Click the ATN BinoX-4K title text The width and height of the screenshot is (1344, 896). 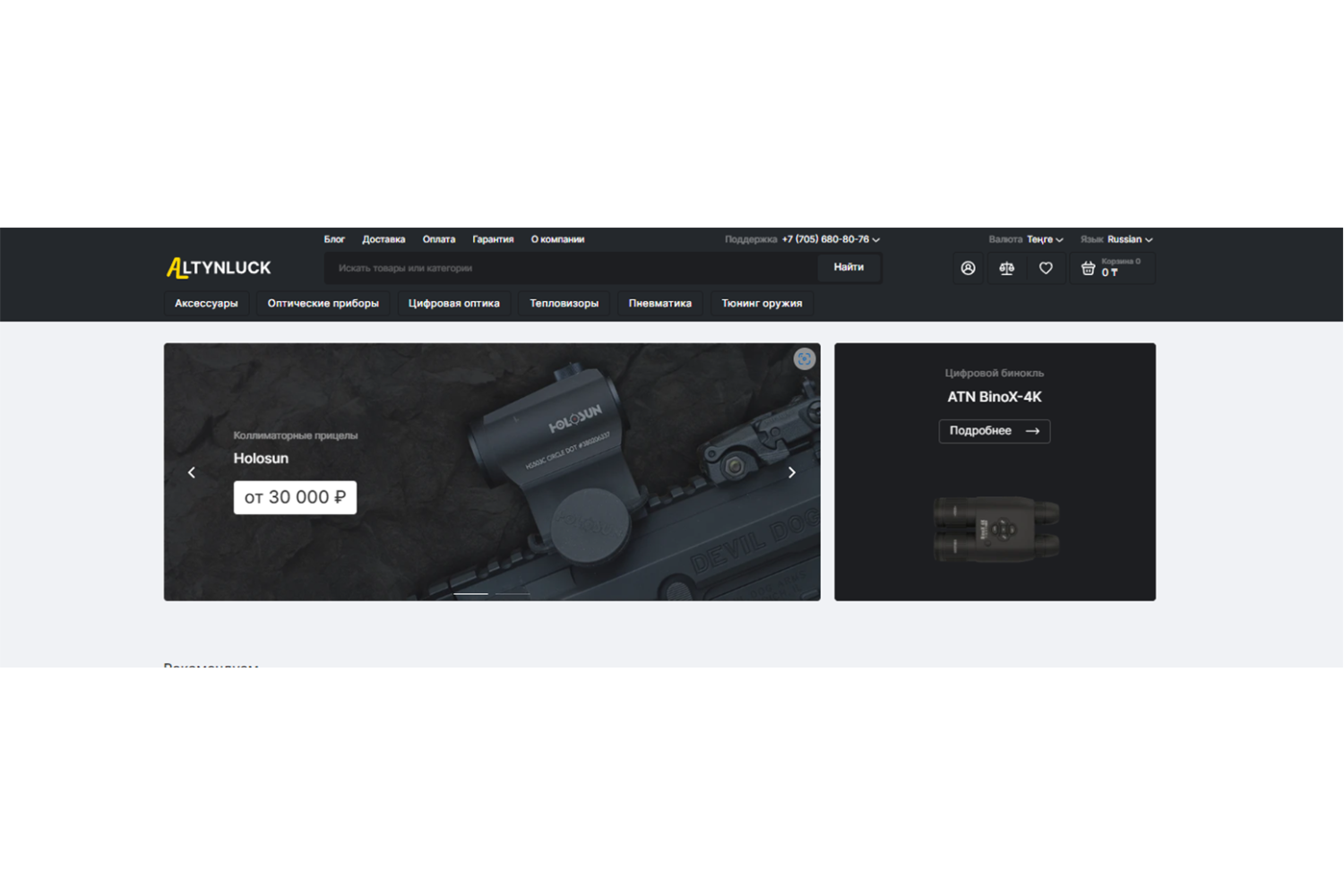click(995, 397)
